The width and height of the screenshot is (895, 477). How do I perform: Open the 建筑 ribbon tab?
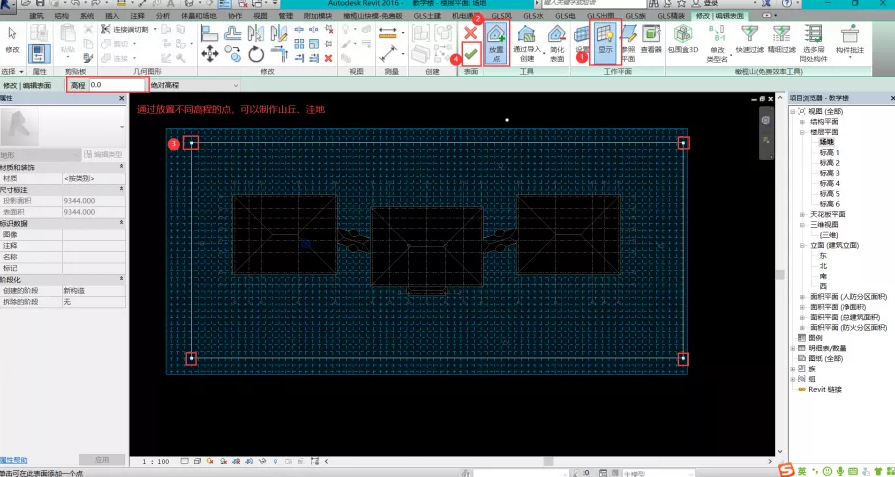[x=36, y=17]
